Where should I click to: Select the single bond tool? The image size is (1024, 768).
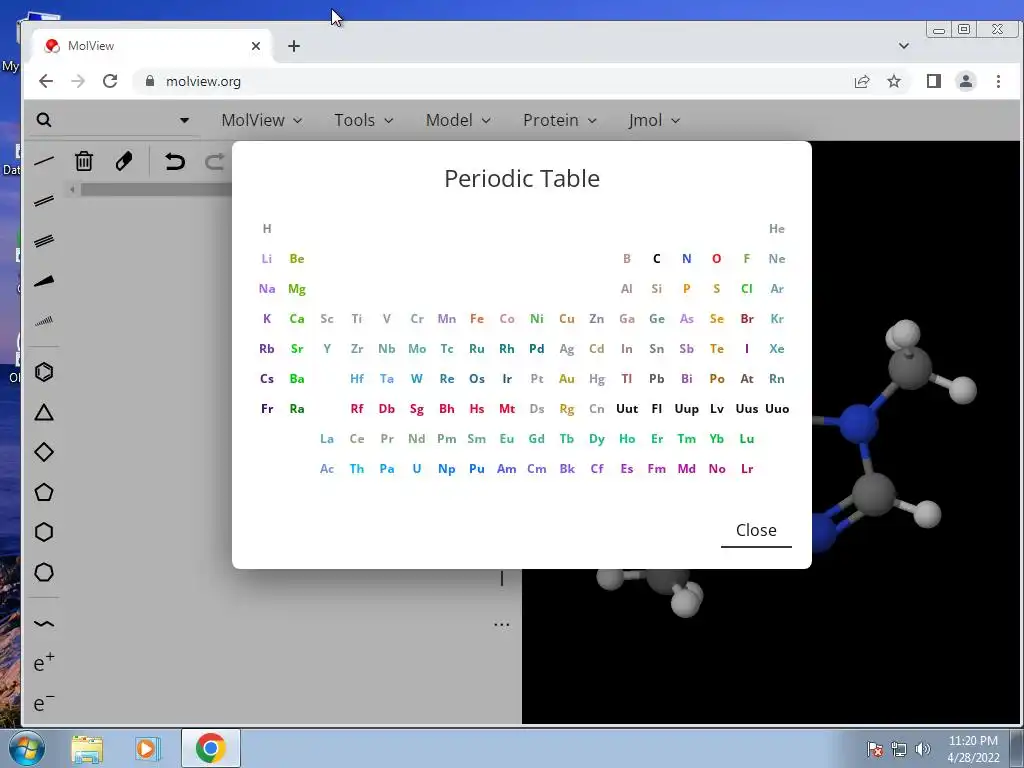pyautogui.click(x=44, y=161)
